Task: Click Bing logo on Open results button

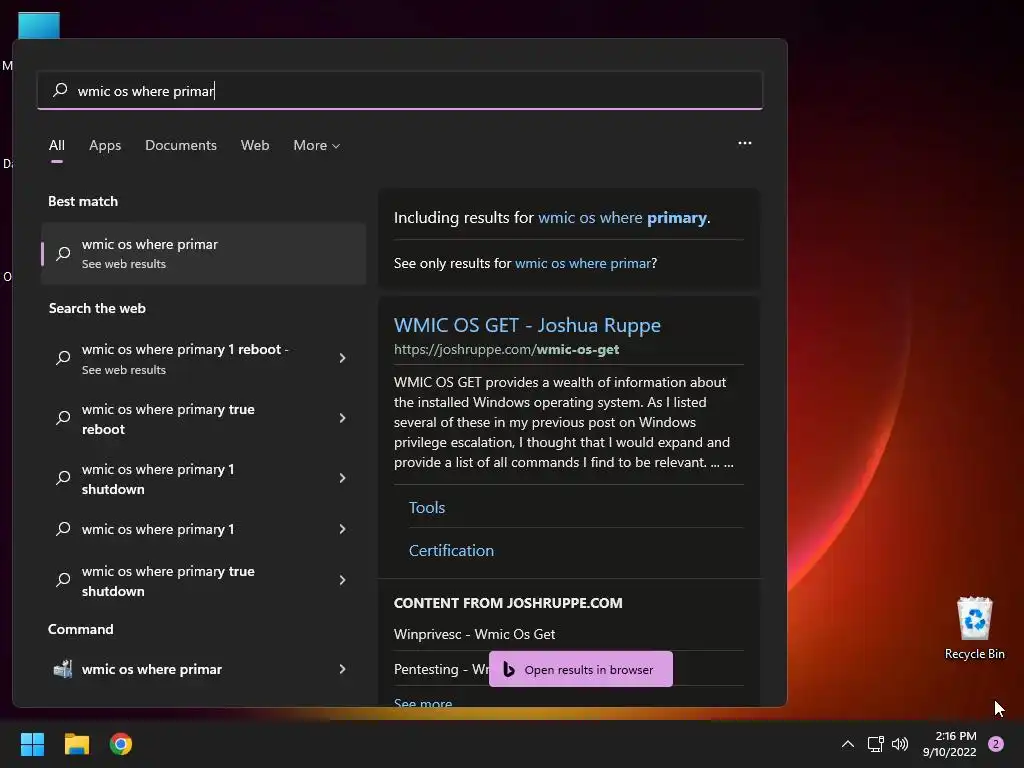Action: point(509,669)
